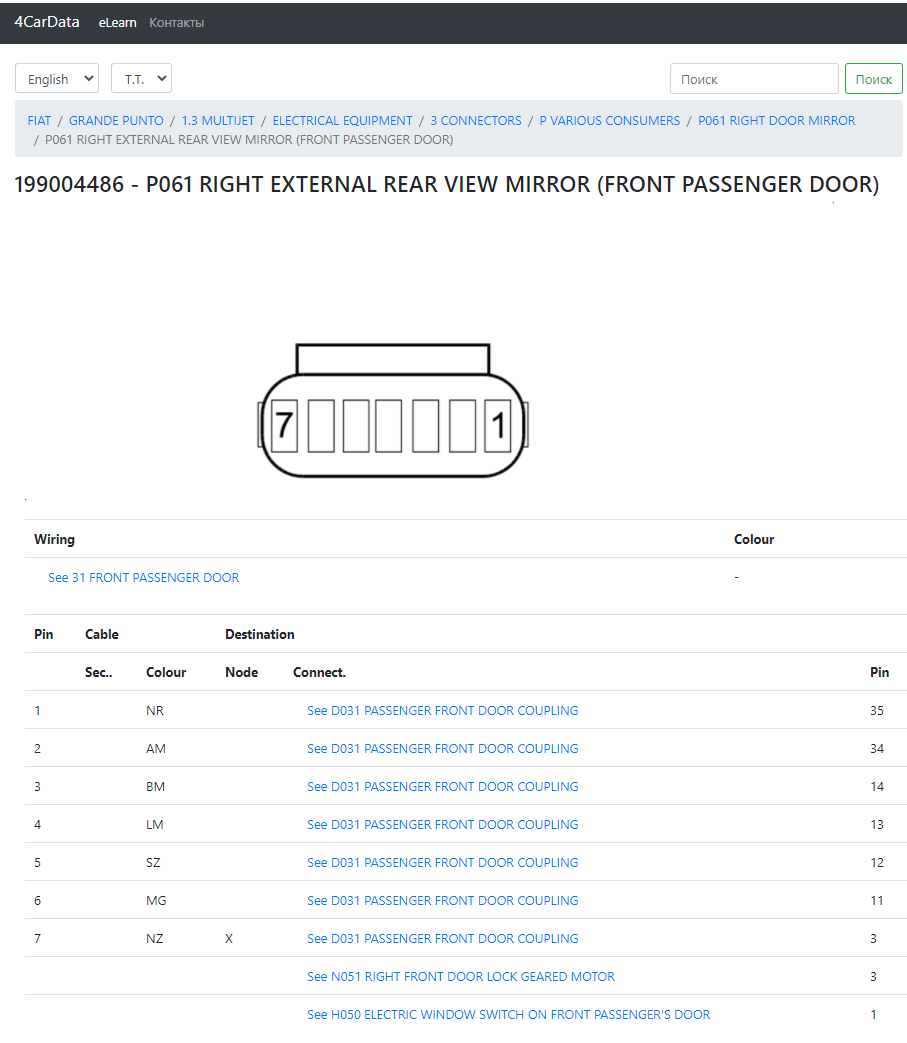Click the Connect. sub-header

[x=319, y=672]
